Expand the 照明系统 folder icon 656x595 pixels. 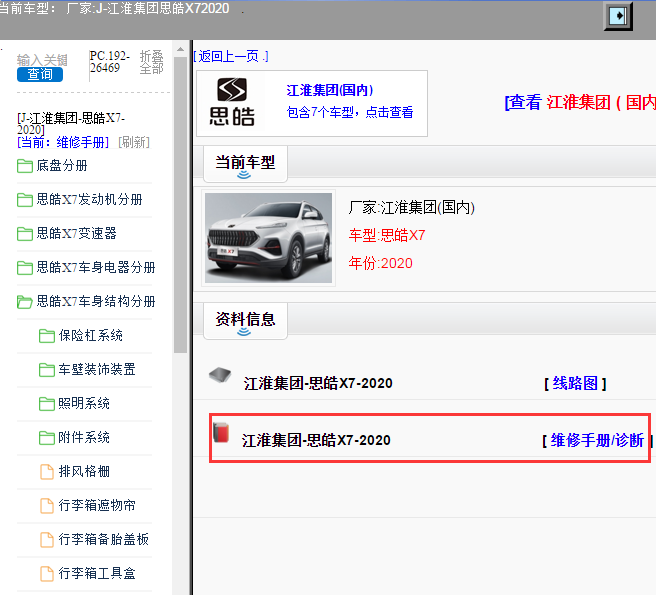tap(46, 403)
